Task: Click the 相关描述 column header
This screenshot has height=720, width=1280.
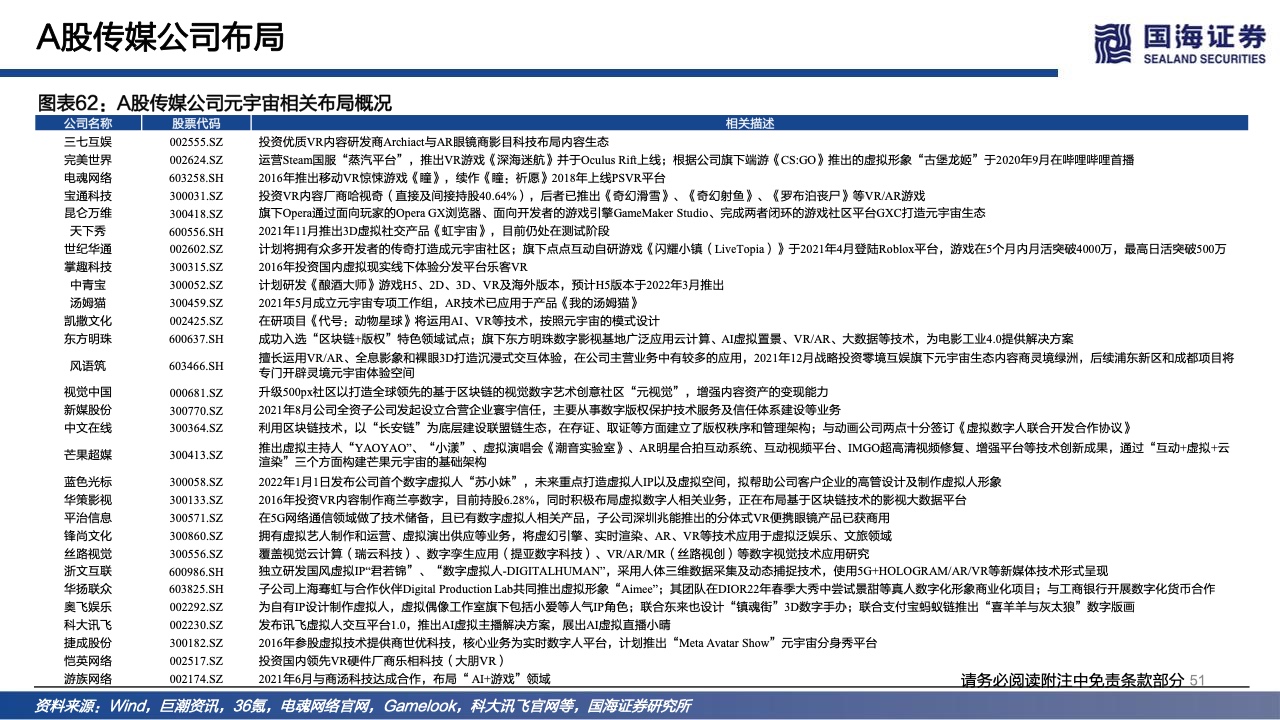Action: (749, 124)
